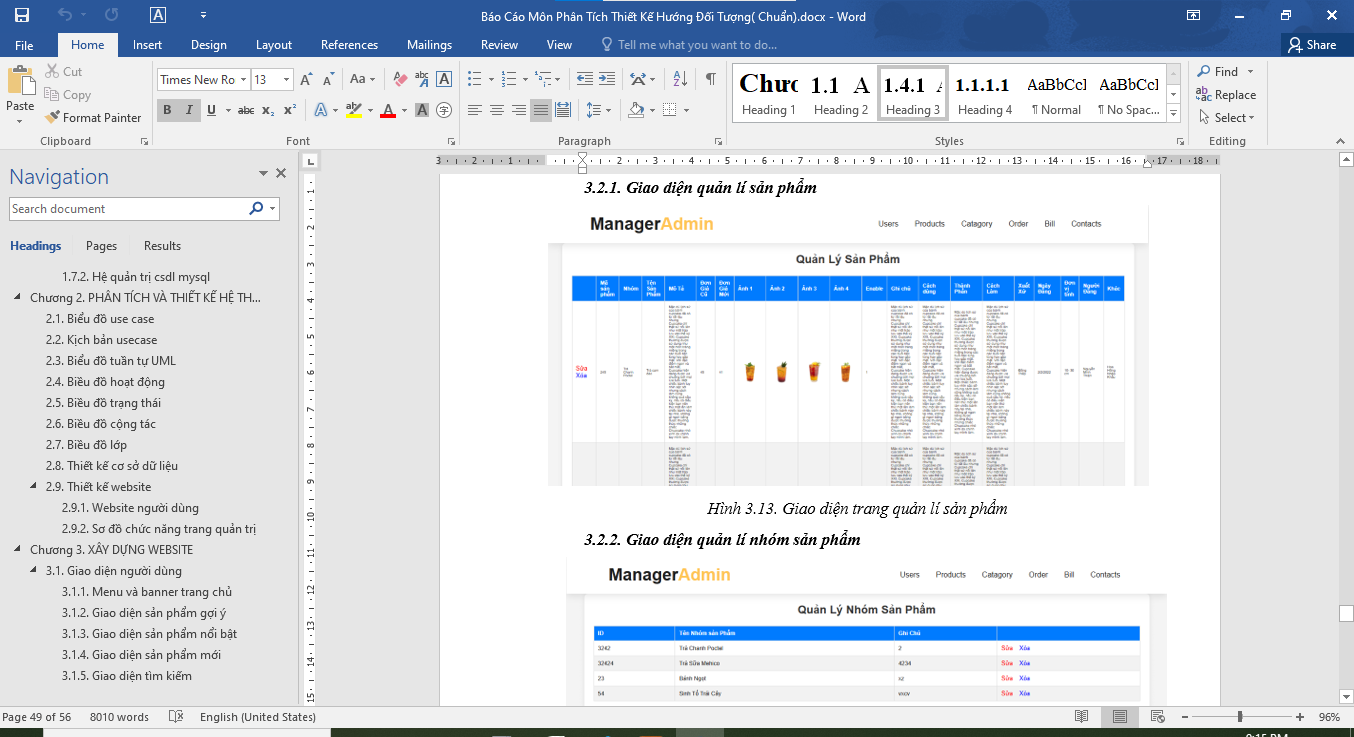Toggle Bold formatting
The image size is (1354, 737).
[x=167, y=110]
